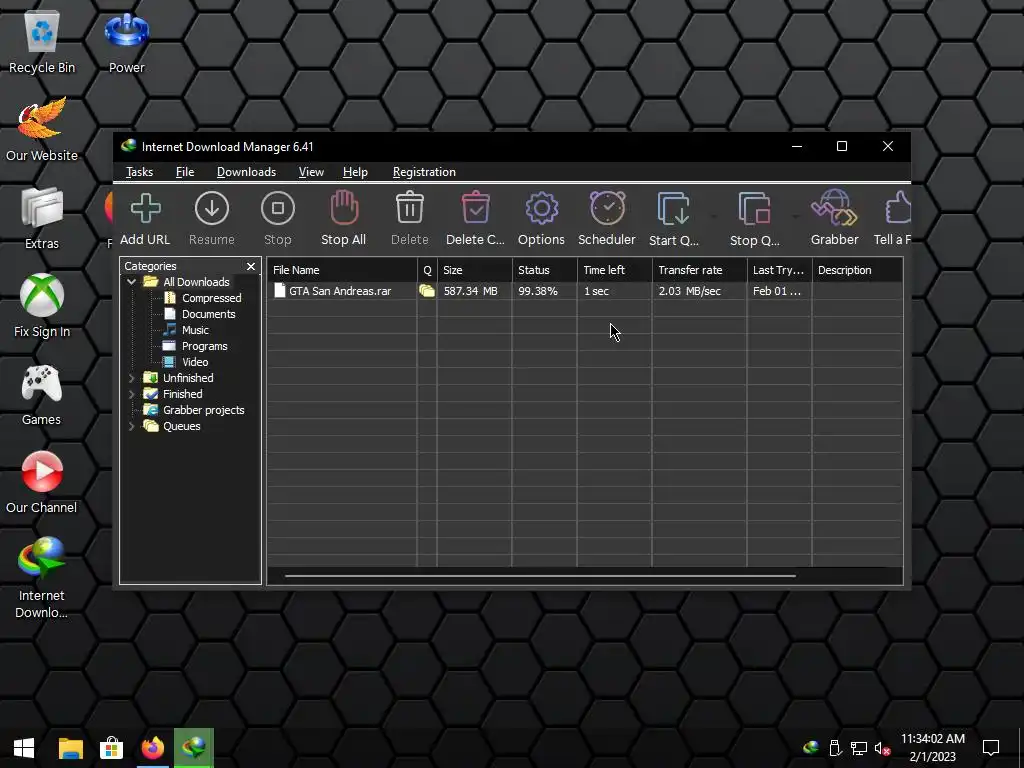This screenshot has height=768, width=1024.
Task: Click the Add URL toolbar icon
Action: (146, 209)
